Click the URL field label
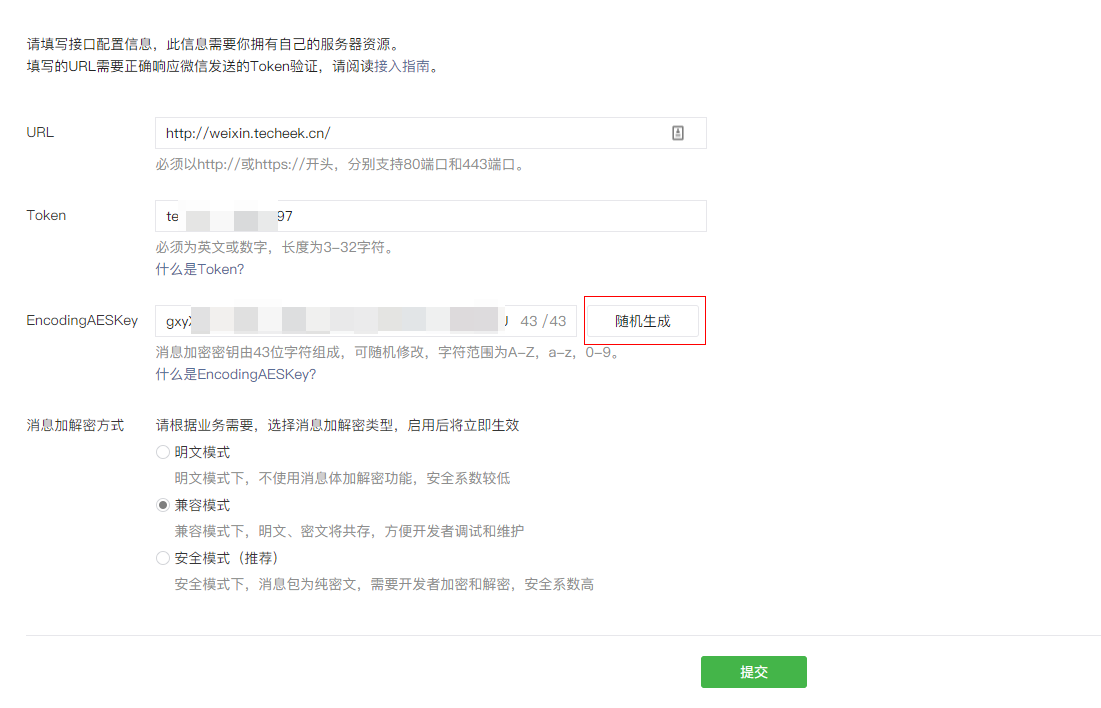The width and height of the screenshot is (1101, 708). coord(40,132)
